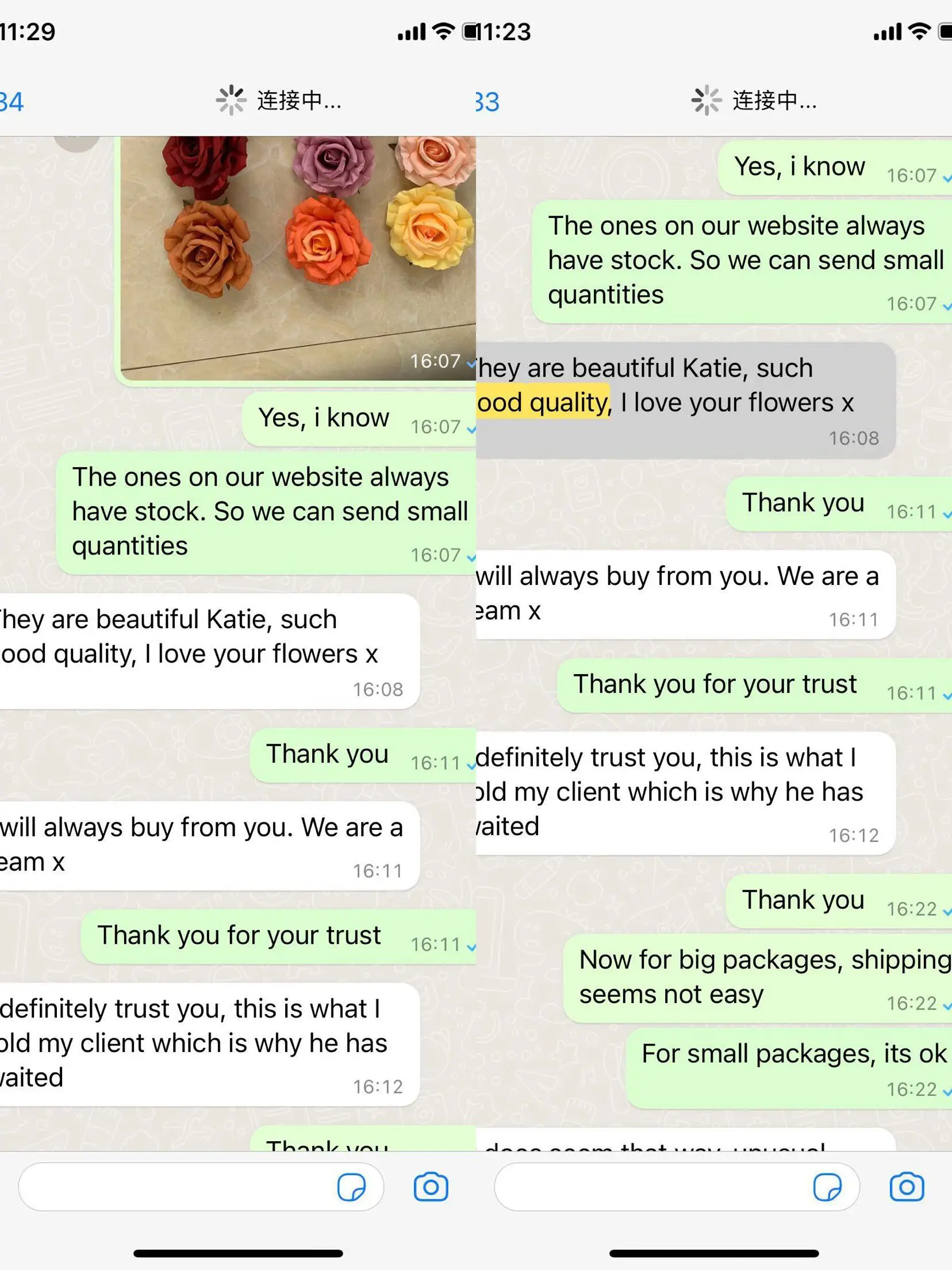Image resolution: width=952 pixels, height=1270 pixels.
Task: Select the highlighted 'good quality' gray message
Action: tap(685, 400)
